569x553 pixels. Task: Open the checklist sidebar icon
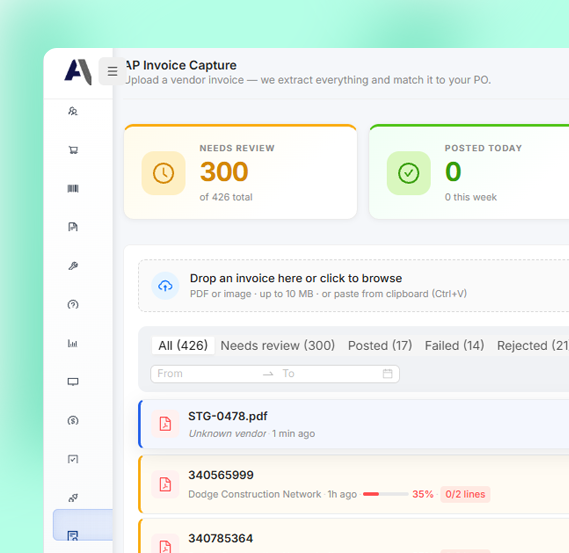(73, 459)
